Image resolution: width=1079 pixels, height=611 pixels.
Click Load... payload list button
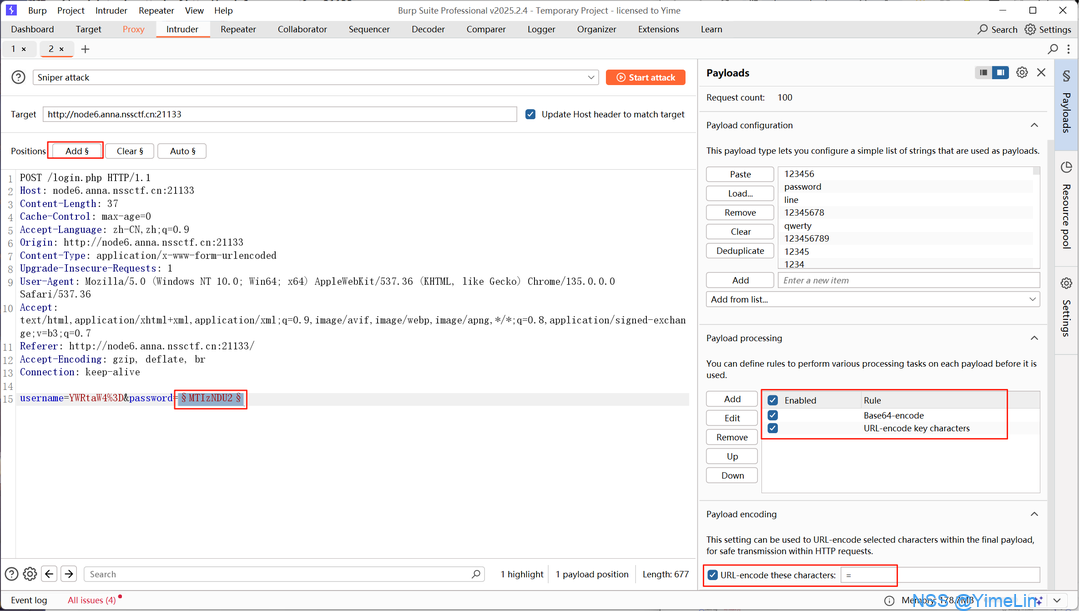(x=740, y=193)
